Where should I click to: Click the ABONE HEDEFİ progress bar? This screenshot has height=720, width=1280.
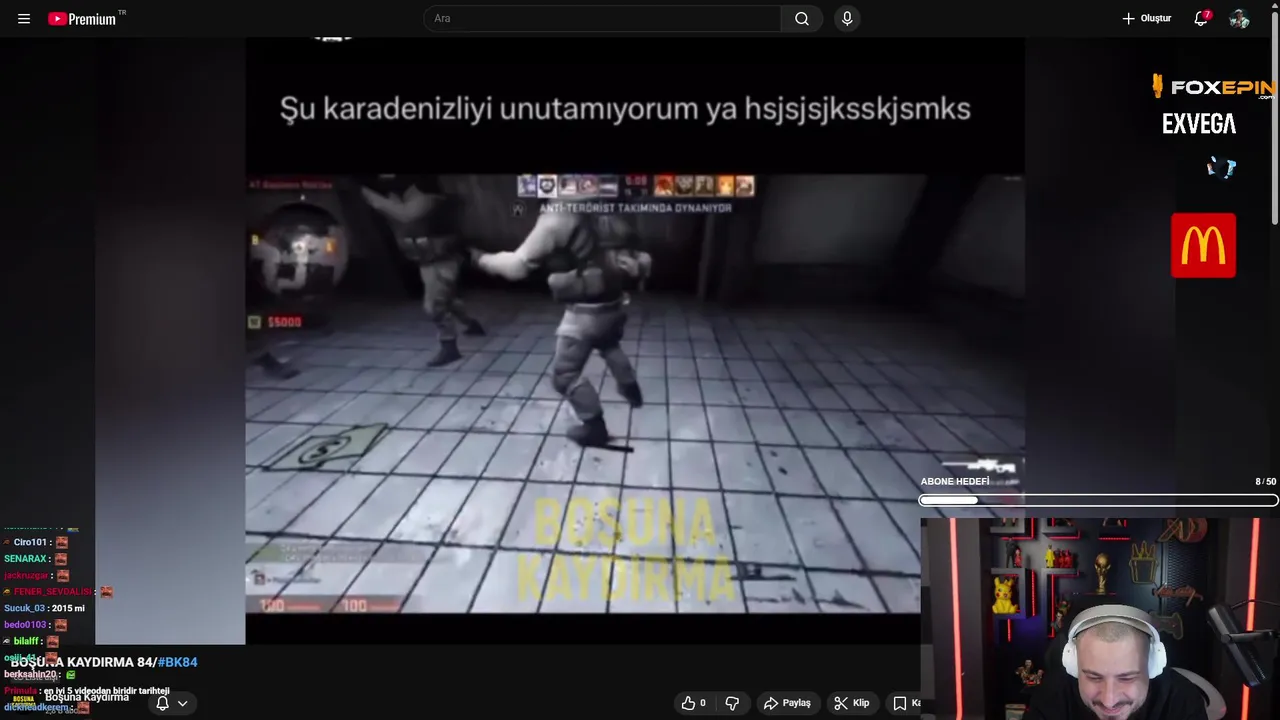[x=1098, y=500]
